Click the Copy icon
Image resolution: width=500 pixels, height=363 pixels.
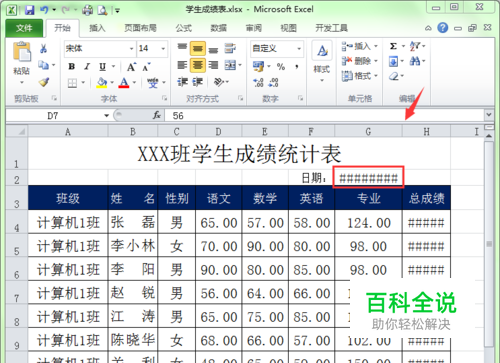[43, 65]
